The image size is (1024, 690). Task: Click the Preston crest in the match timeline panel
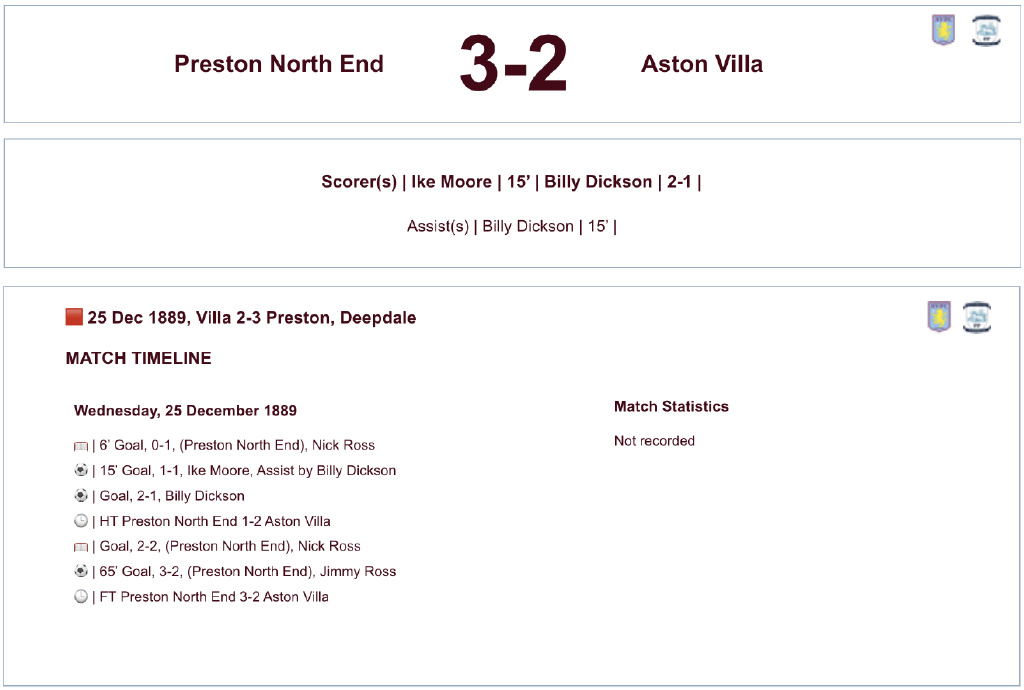[x=977, y=317]
